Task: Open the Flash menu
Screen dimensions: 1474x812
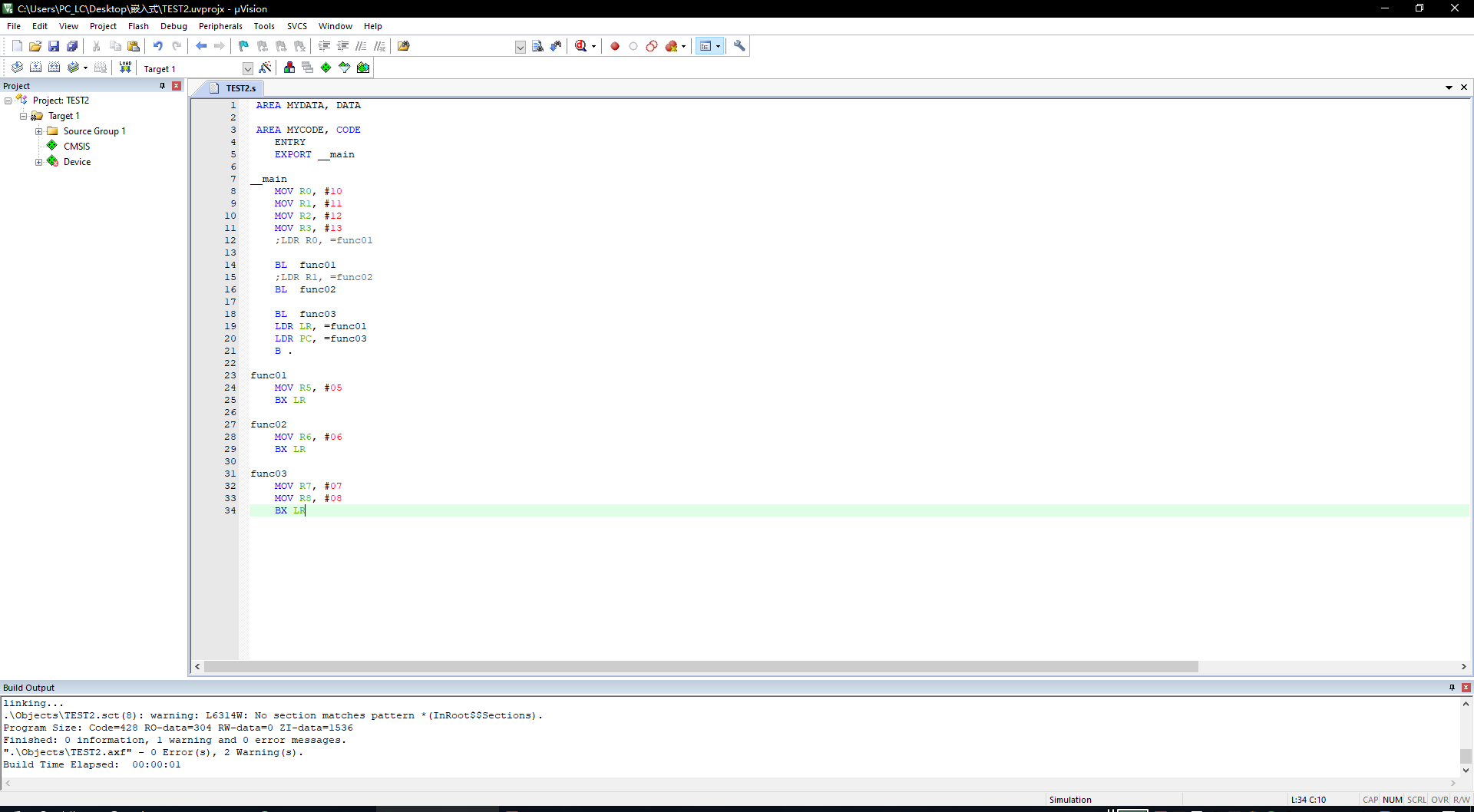Action: [x=138, y=26]
